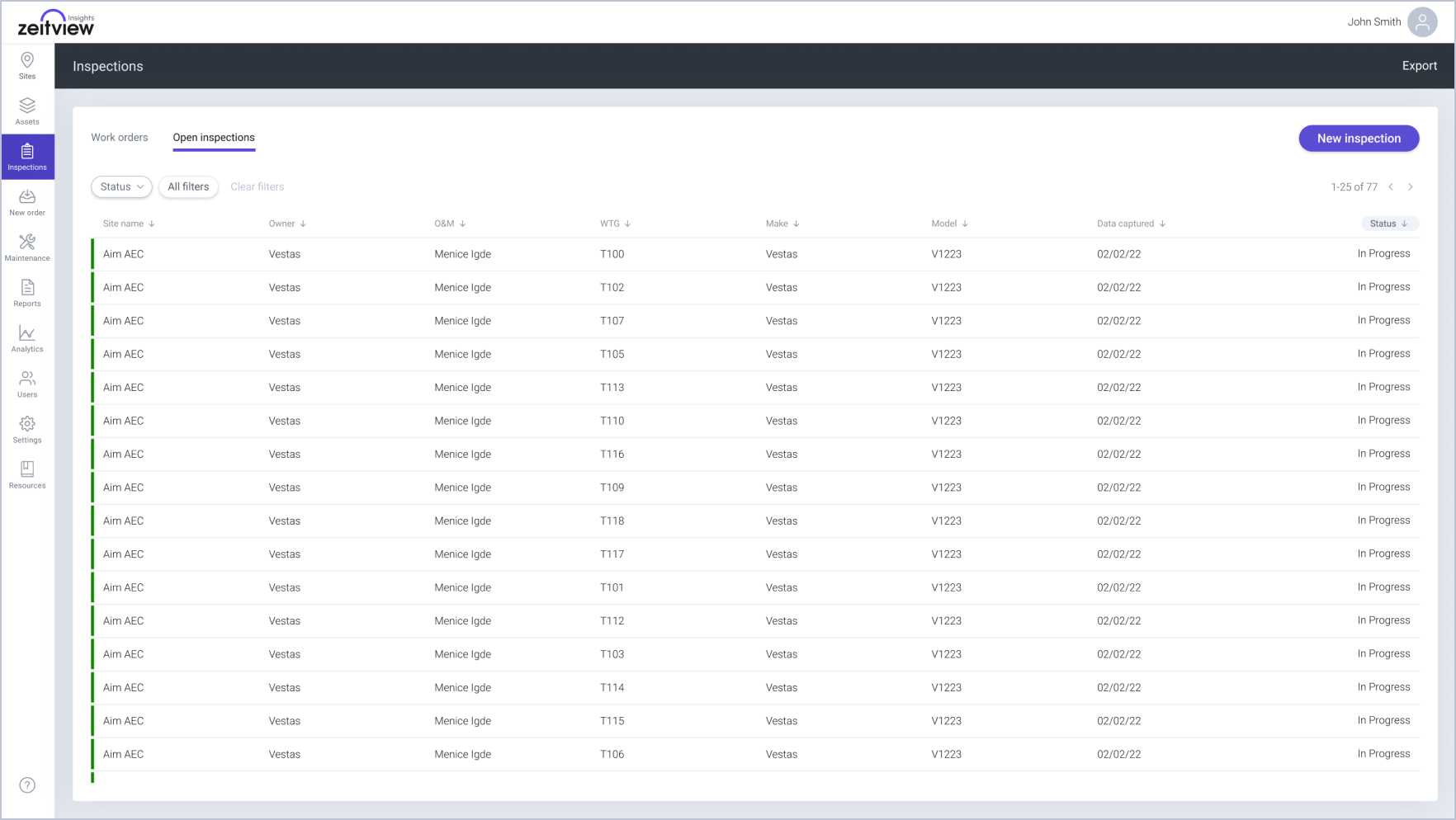1456x820 pixels.
Task: Click the T100 turbine cell
Action: point(612,254)
